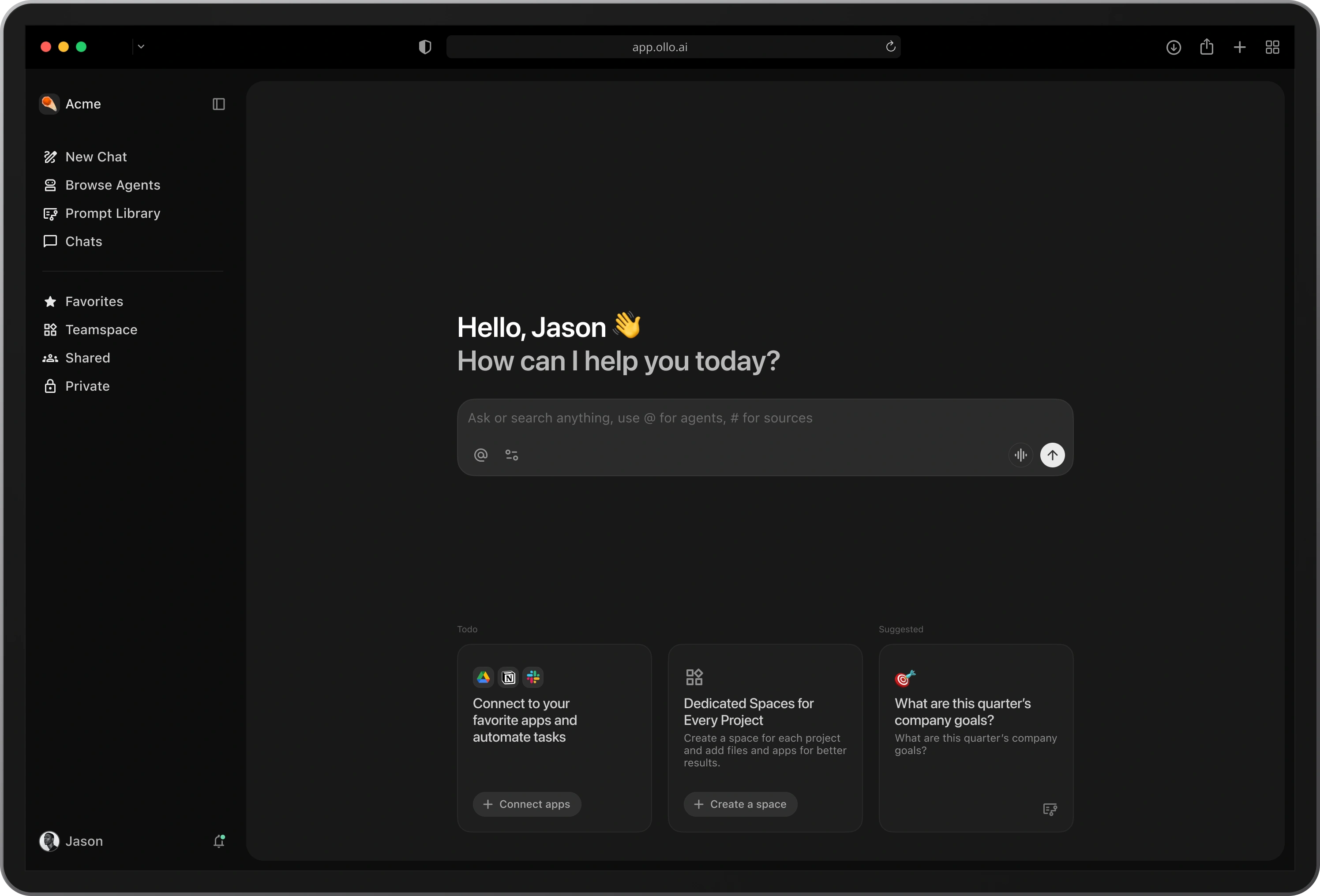Open Jason's profile menu
The width and height of the screenshot is (1320, 896).
pyautogui.click(x=71, y=841)
